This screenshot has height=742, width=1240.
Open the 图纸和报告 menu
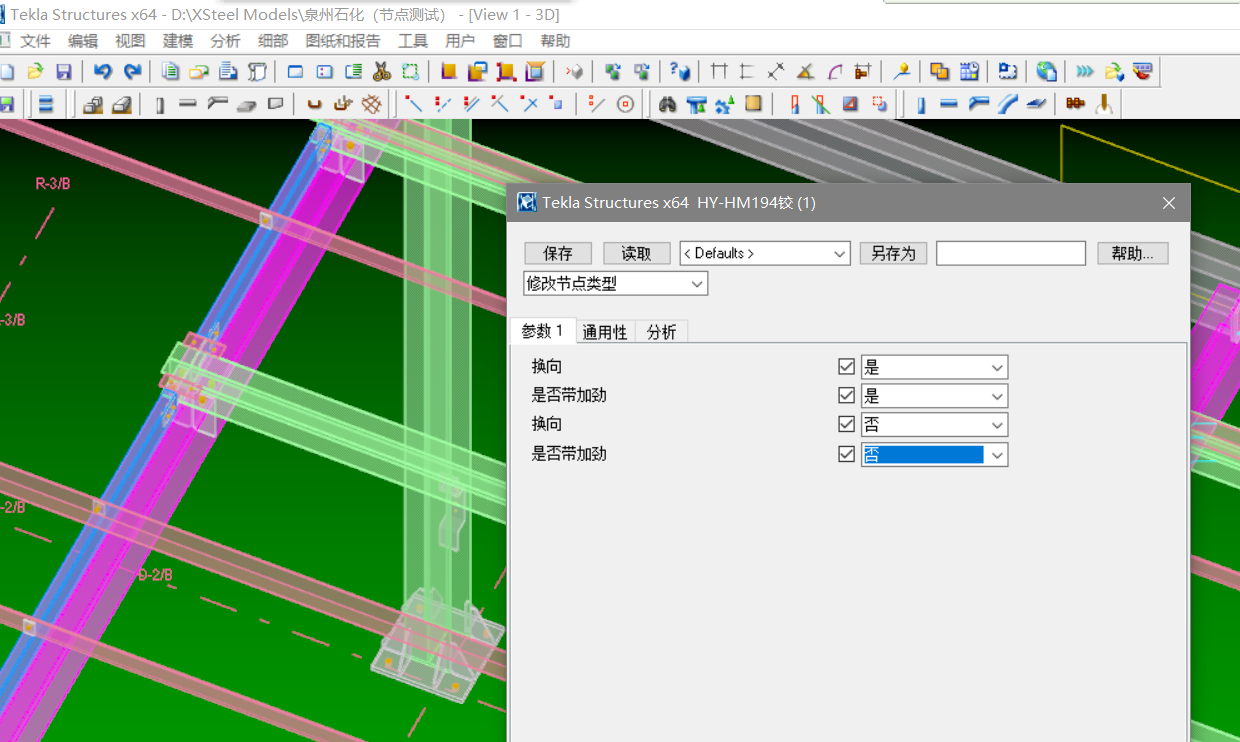click(343, 41)
